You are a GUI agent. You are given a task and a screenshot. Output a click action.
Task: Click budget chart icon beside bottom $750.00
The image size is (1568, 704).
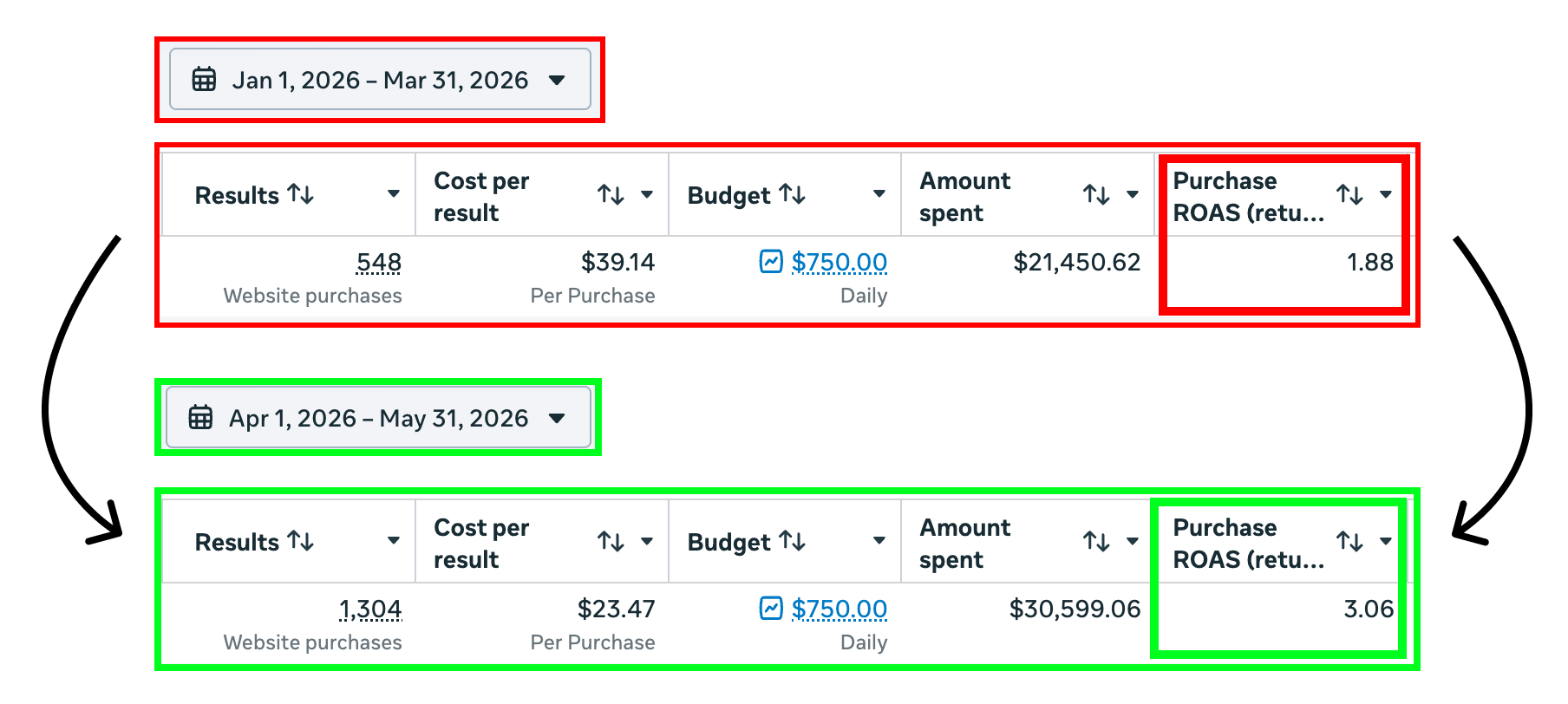771,608
